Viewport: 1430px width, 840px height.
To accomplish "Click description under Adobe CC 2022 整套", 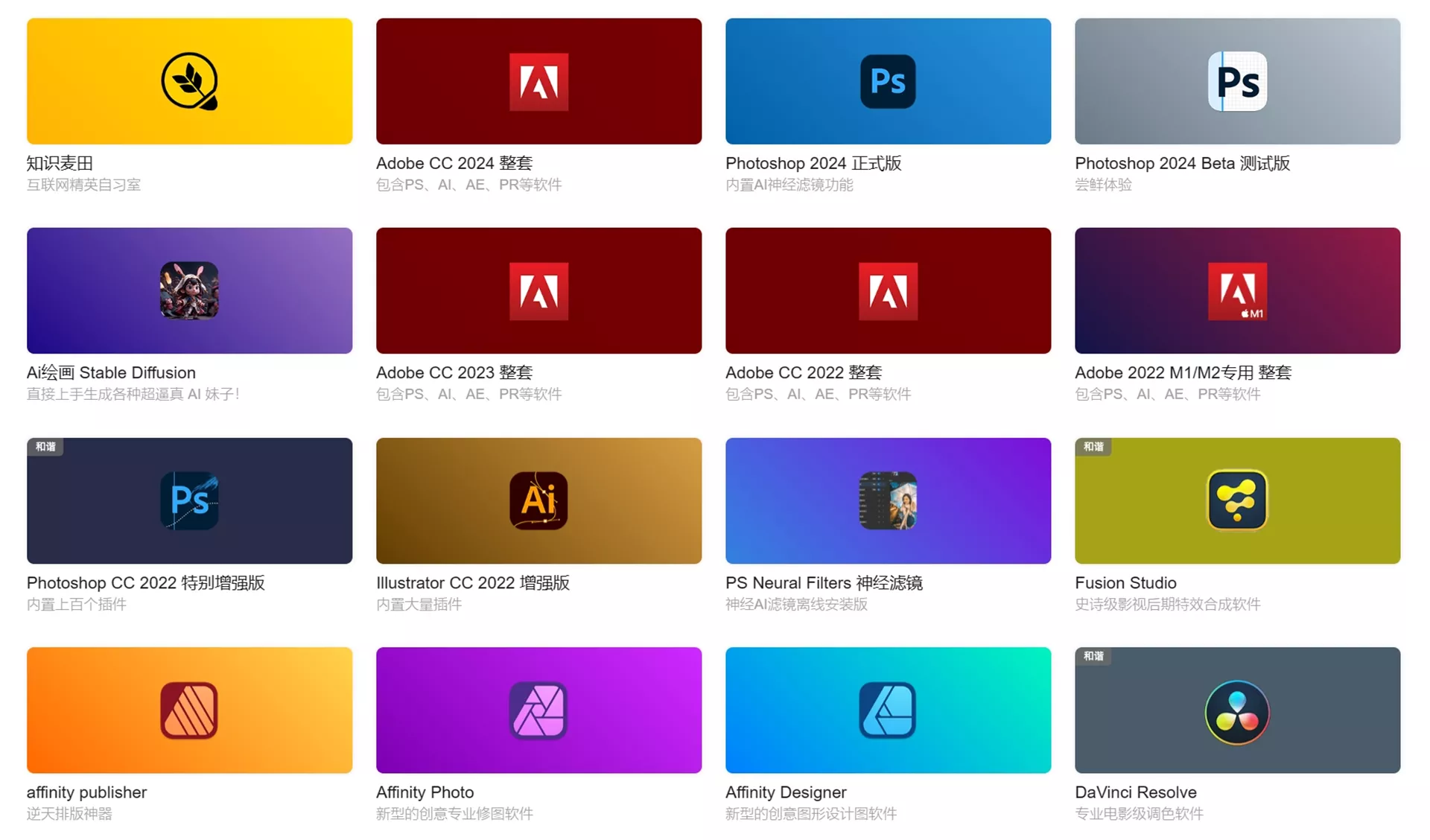I will (x=818, y=394).
